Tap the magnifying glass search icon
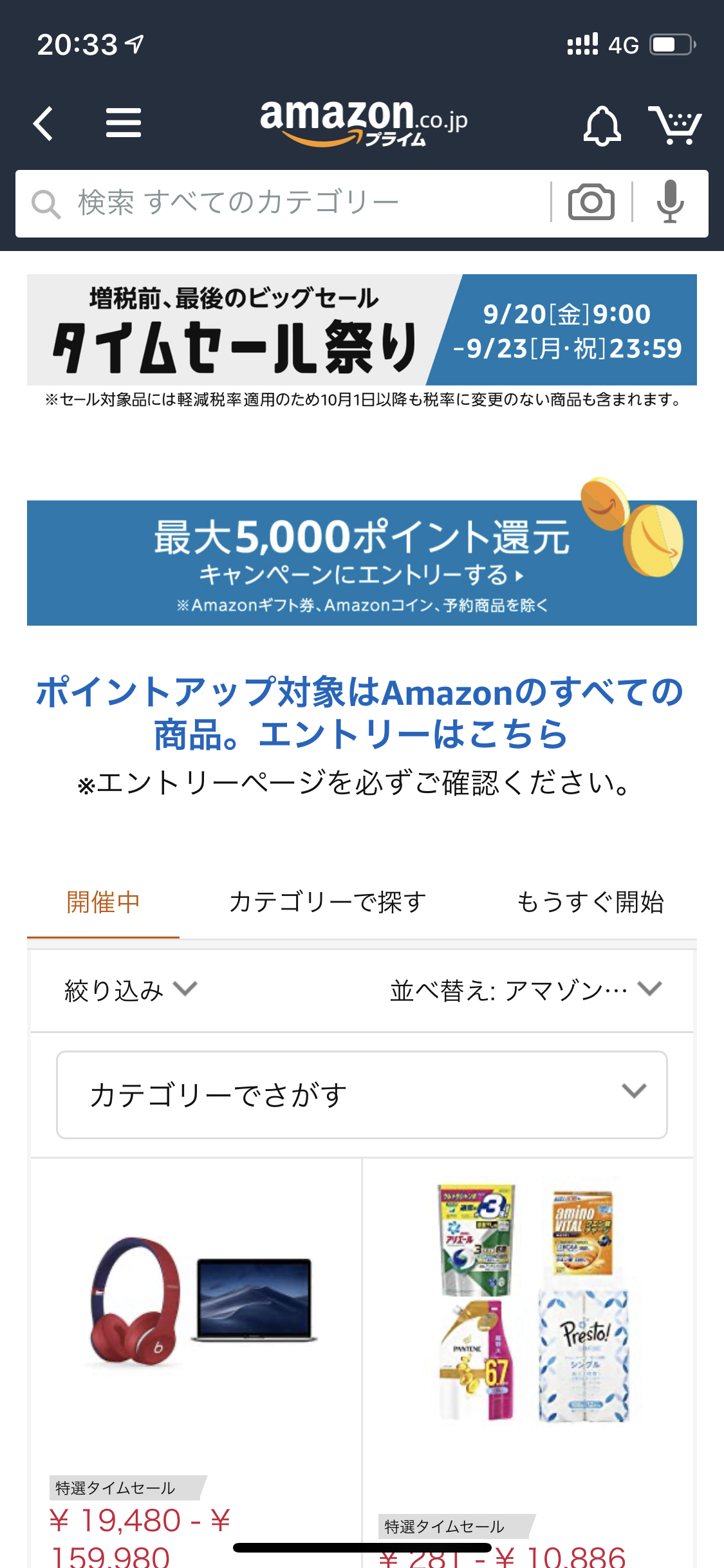 pyautogui.click(x=46, y=204)
